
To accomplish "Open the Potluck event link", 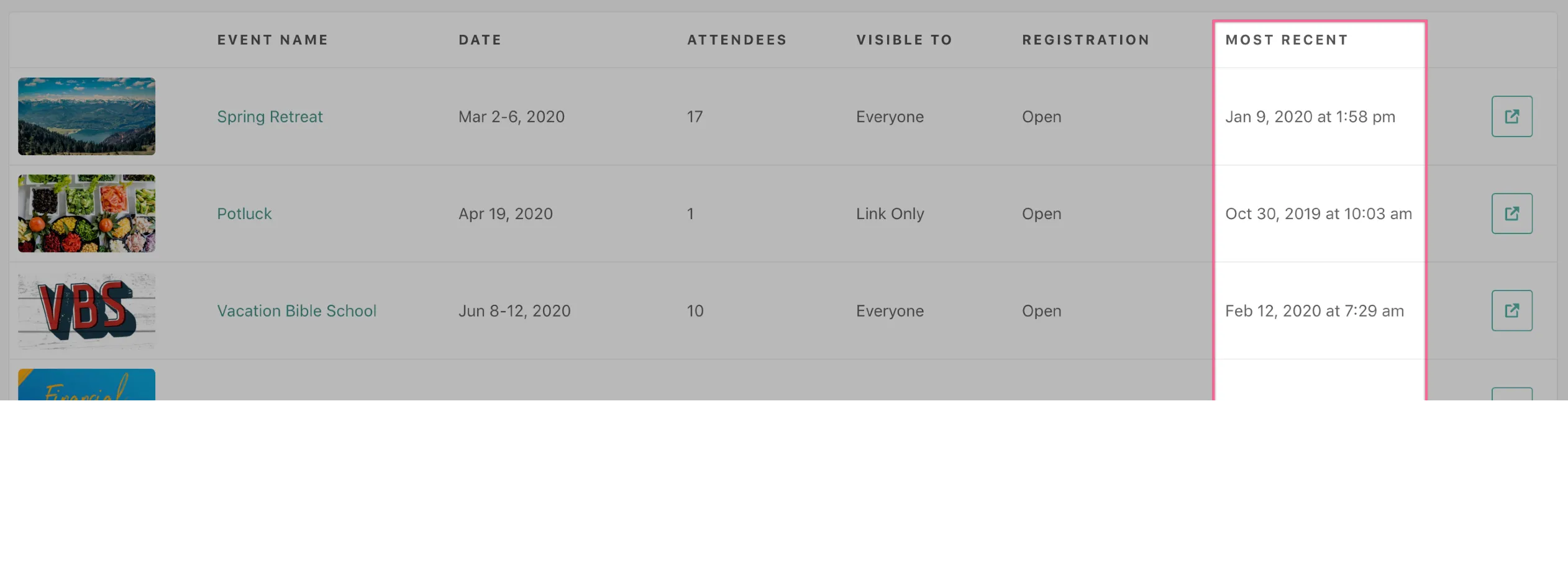I will (244, 214).
